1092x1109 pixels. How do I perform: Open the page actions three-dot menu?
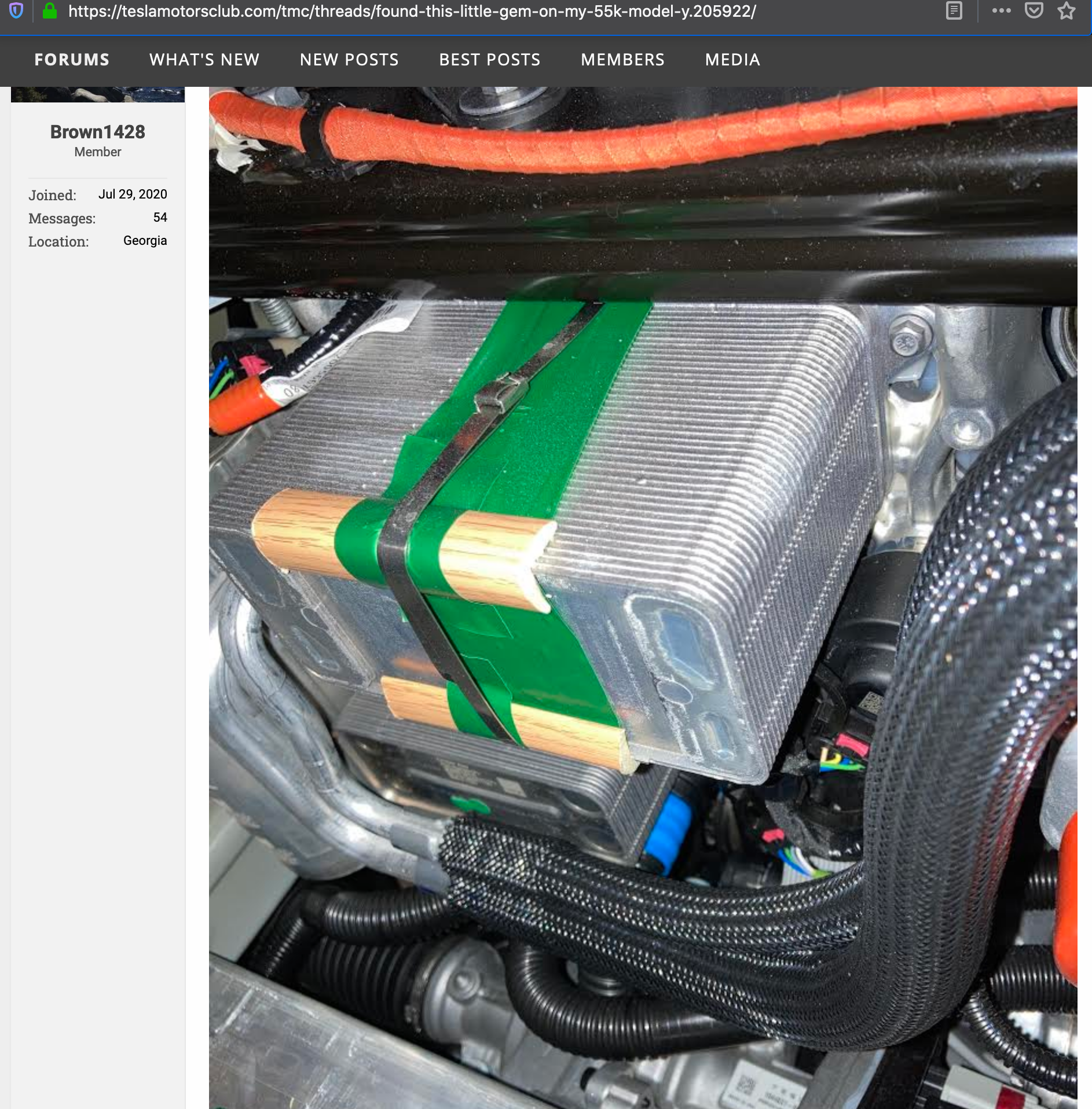(1001, 11)
